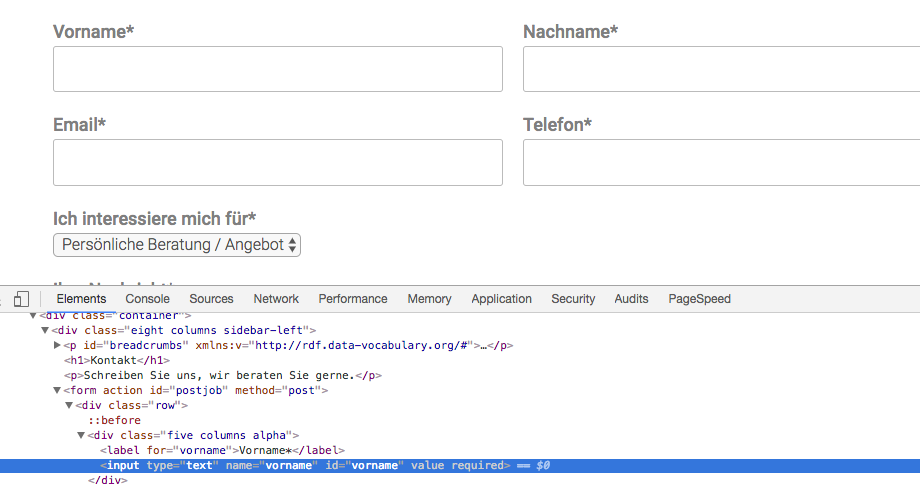The height and width of the screenshot is (484, 920).
Task: Click the Telefon* label
Action: (557, 124)
